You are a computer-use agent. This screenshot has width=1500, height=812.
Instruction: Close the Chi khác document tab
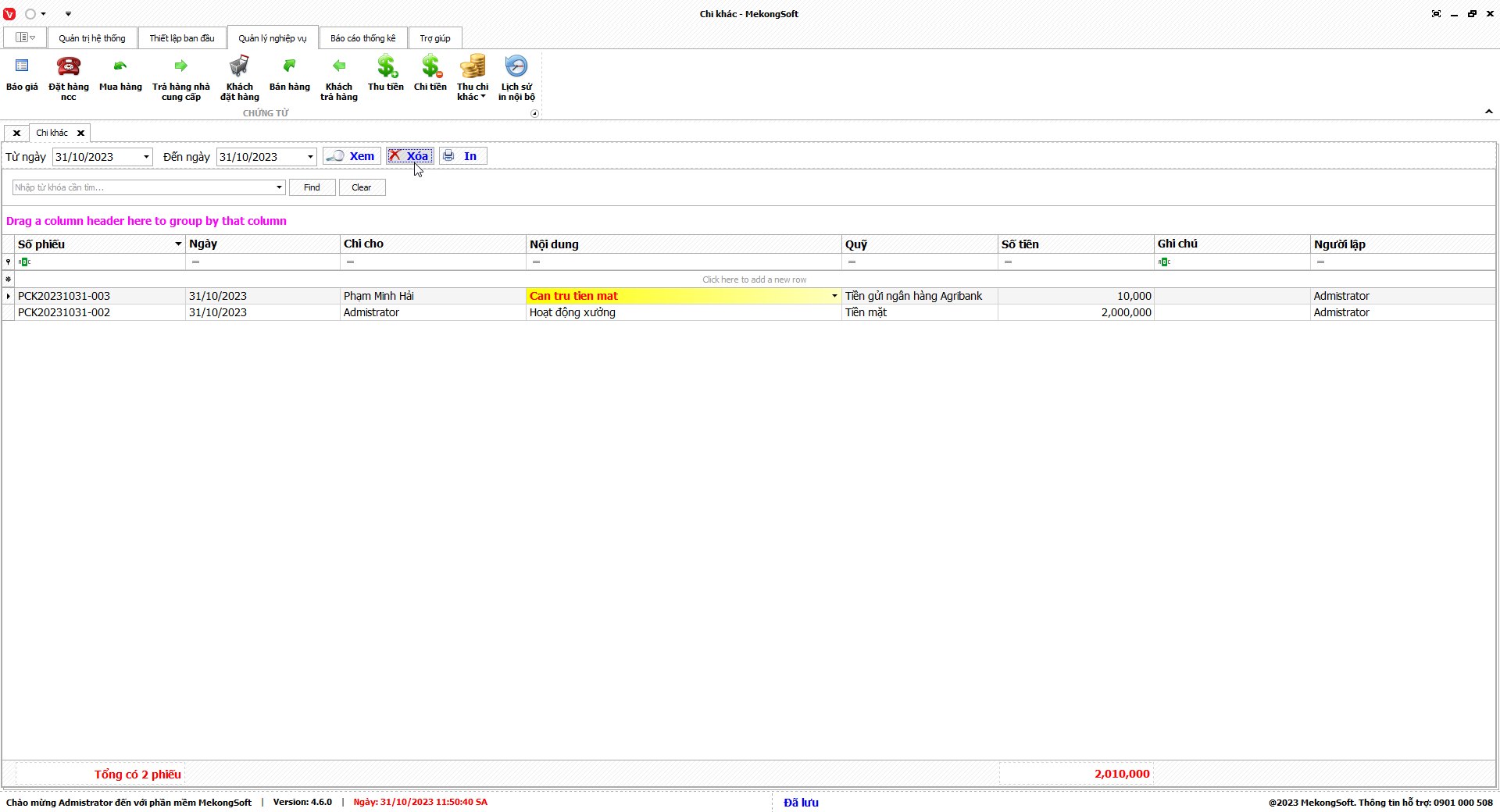80,134
